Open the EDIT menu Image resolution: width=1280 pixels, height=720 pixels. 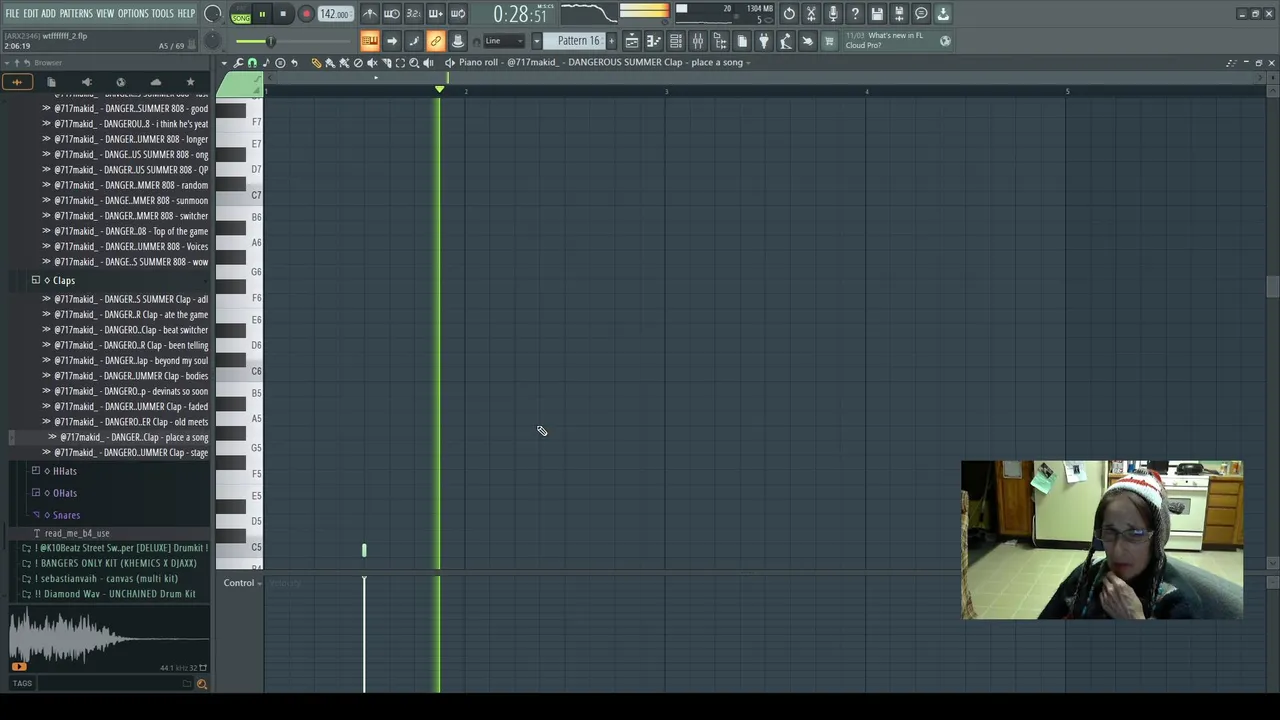coord(30,14)
